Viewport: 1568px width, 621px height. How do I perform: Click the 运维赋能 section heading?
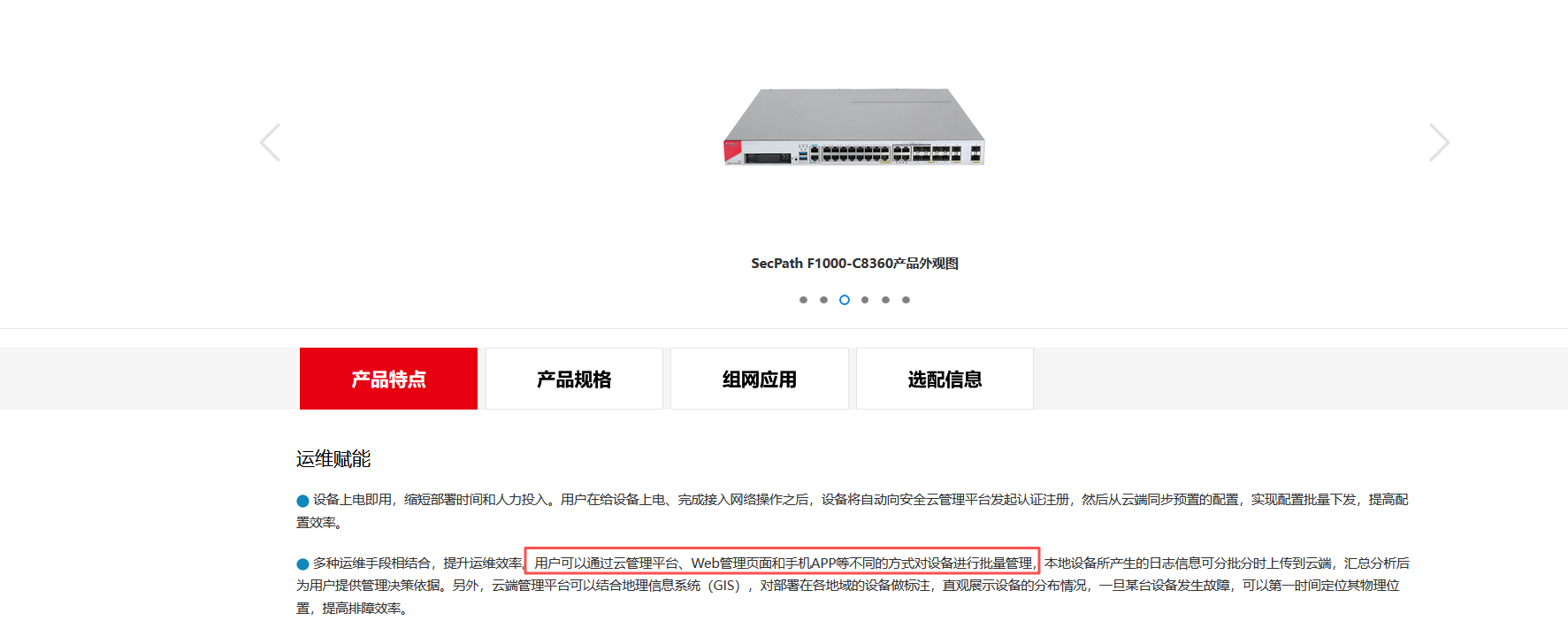coord(333,459)
